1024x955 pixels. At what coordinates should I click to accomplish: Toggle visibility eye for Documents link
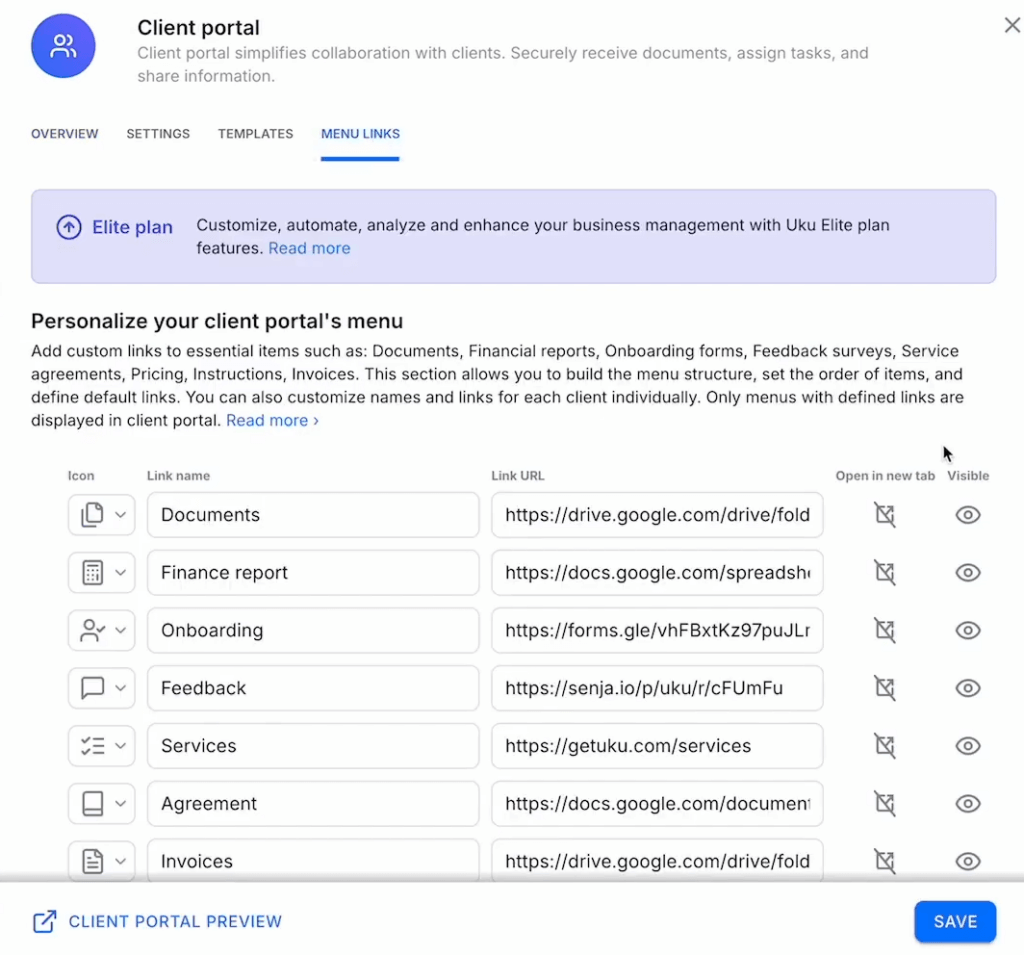(x=967, y=515)
